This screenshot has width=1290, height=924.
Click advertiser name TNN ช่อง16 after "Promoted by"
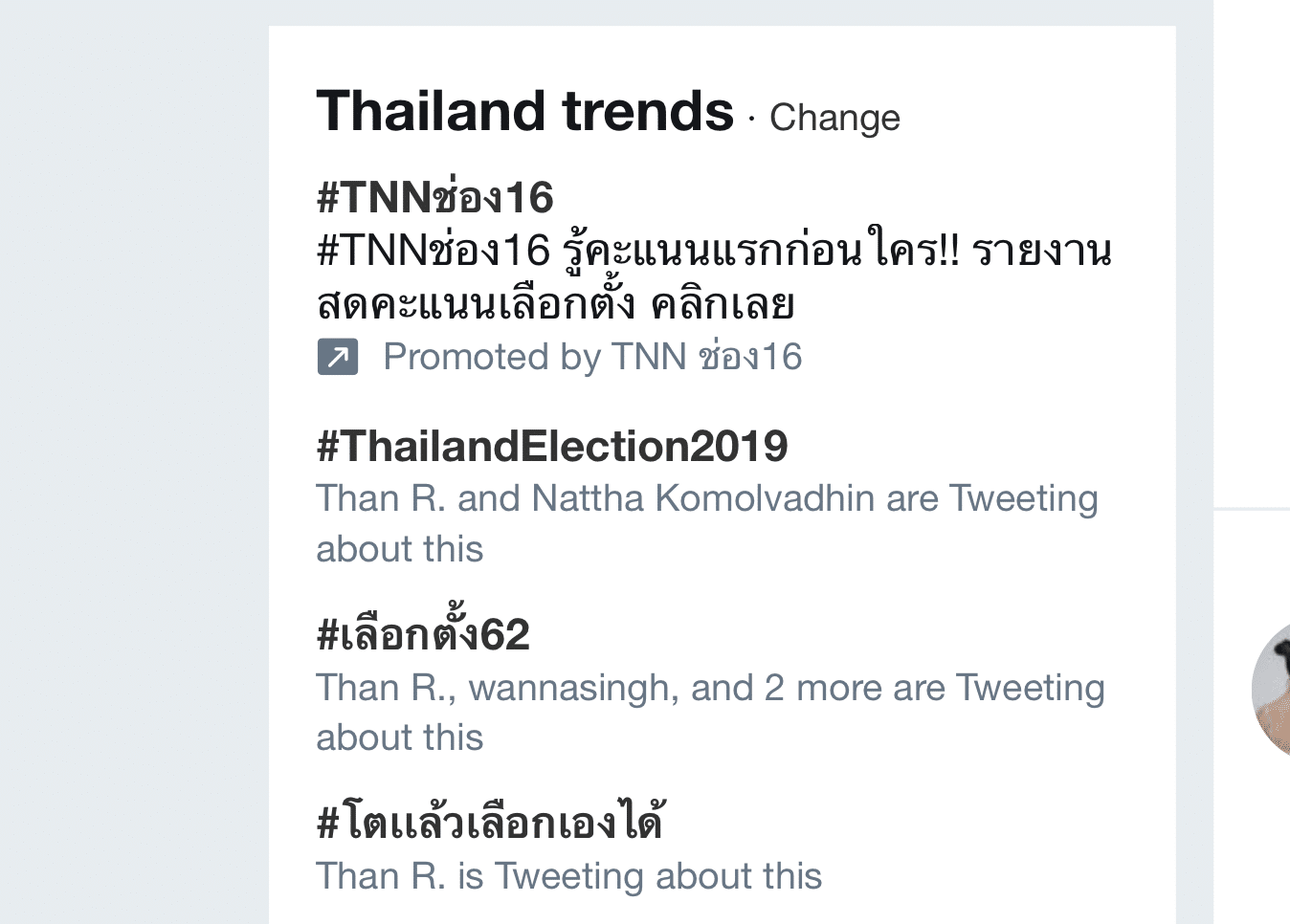coord(706,357)
